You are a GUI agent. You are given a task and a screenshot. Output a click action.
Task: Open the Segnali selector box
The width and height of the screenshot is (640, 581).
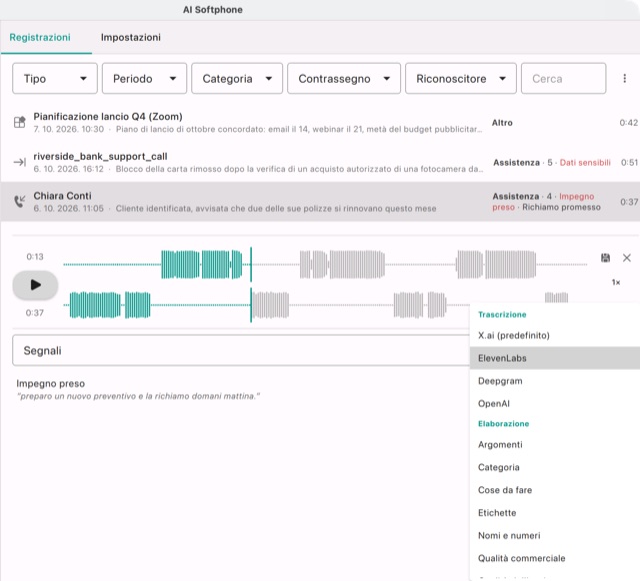(241, 350)
